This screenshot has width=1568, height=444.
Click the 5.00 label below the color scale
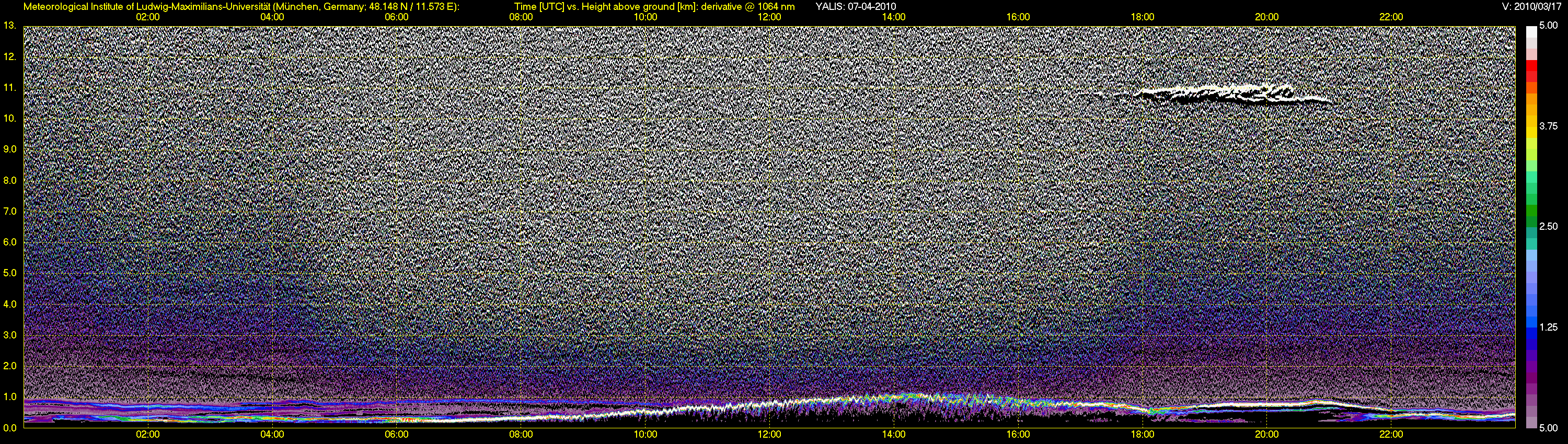click(1548, 428)
